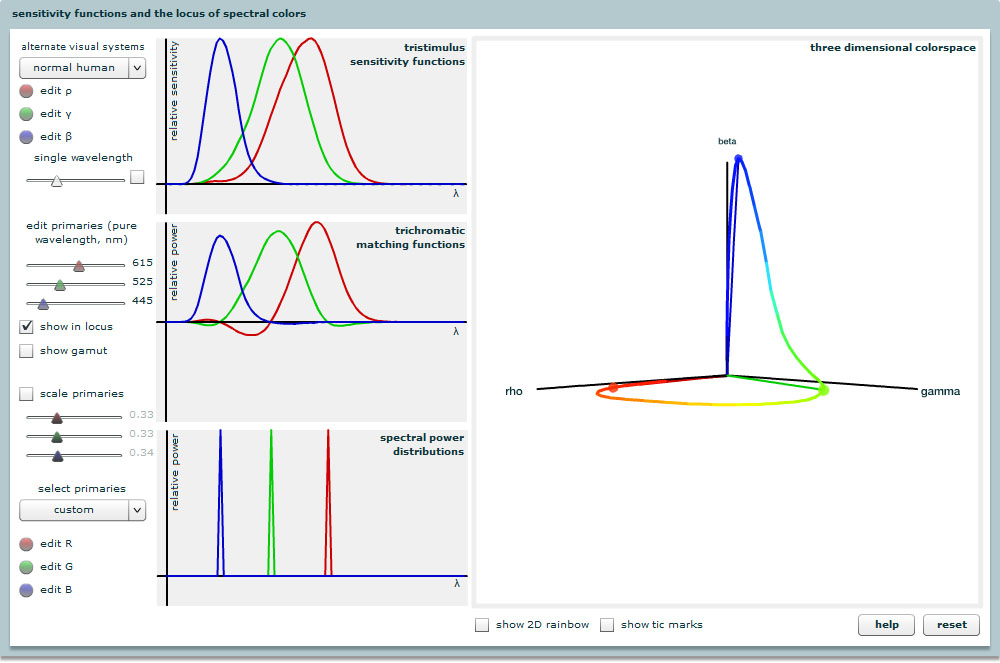Screen dimensions: 1000x663
Task: Click the red edit ρ circle icon
Action: tap(27, 91)
